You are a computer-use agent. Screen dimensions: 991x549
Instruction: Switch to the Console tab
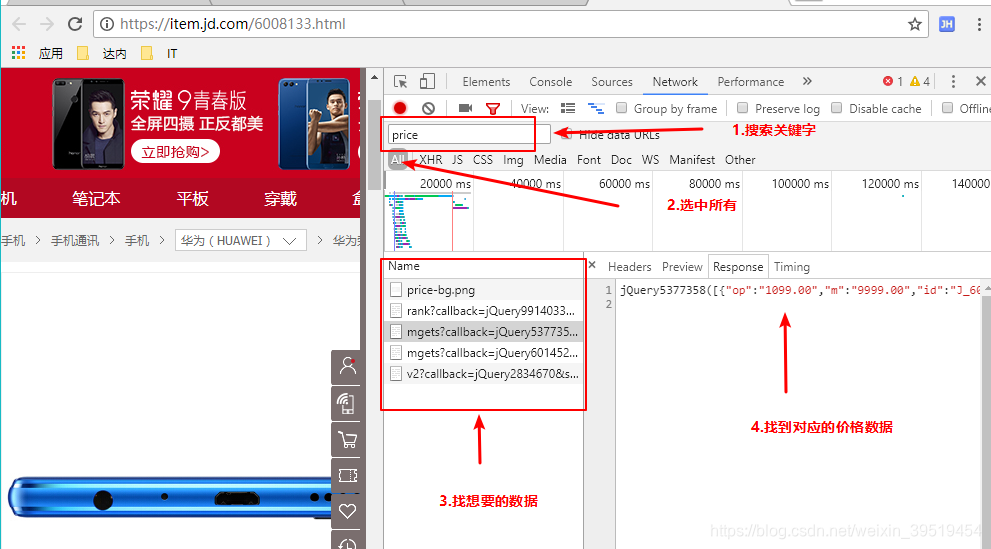click(550, 82)
